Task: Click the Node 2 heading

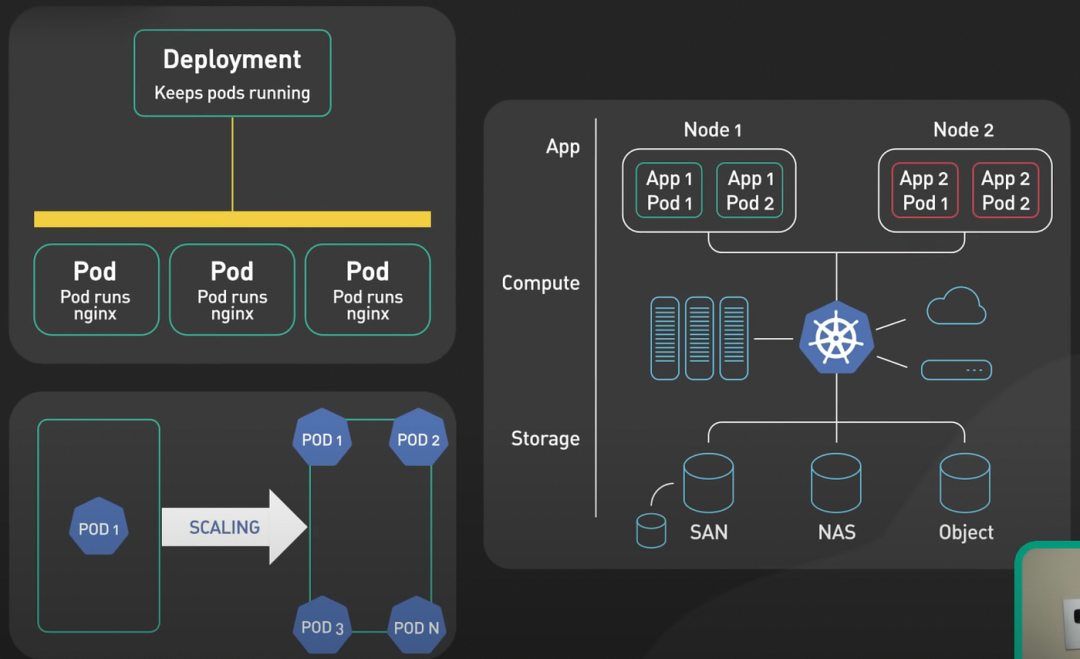Action: 963,129
